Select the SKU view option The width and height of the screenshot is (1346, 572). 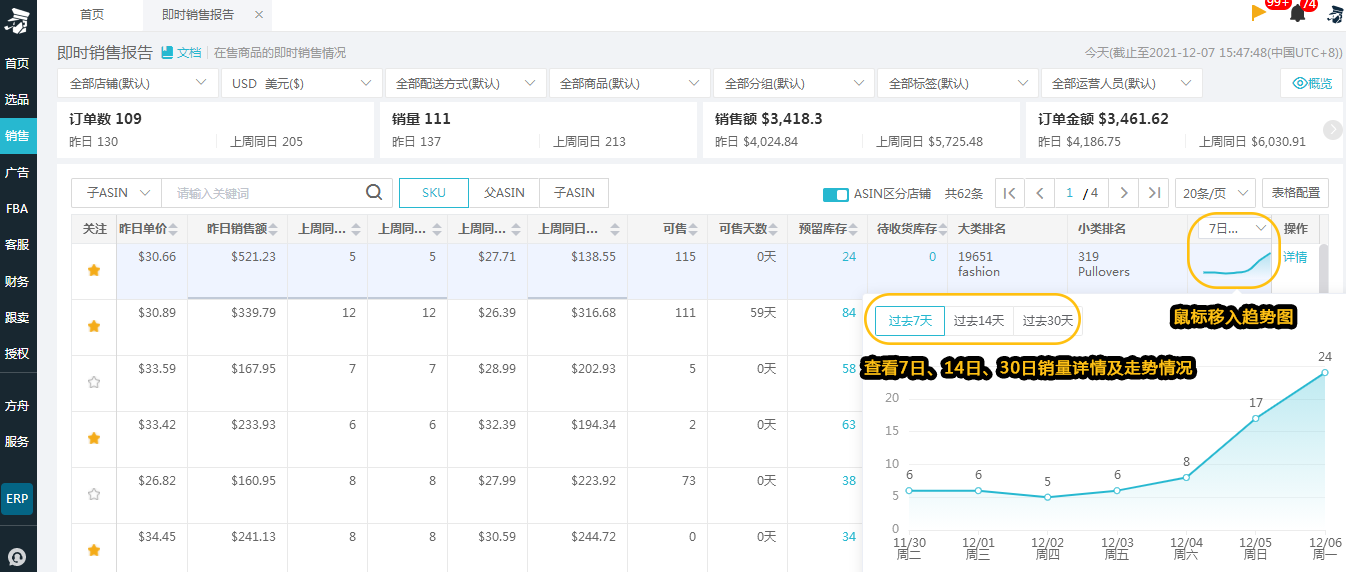coord(434,193)
